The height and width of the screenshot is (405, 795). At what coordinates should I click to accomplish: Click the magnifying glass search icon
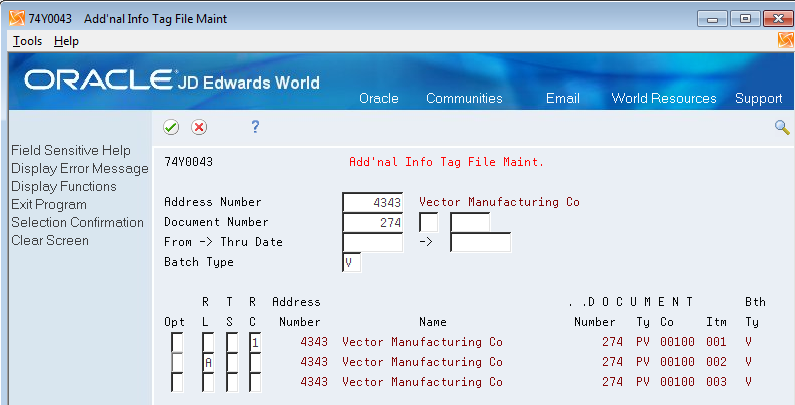point(781,127)
